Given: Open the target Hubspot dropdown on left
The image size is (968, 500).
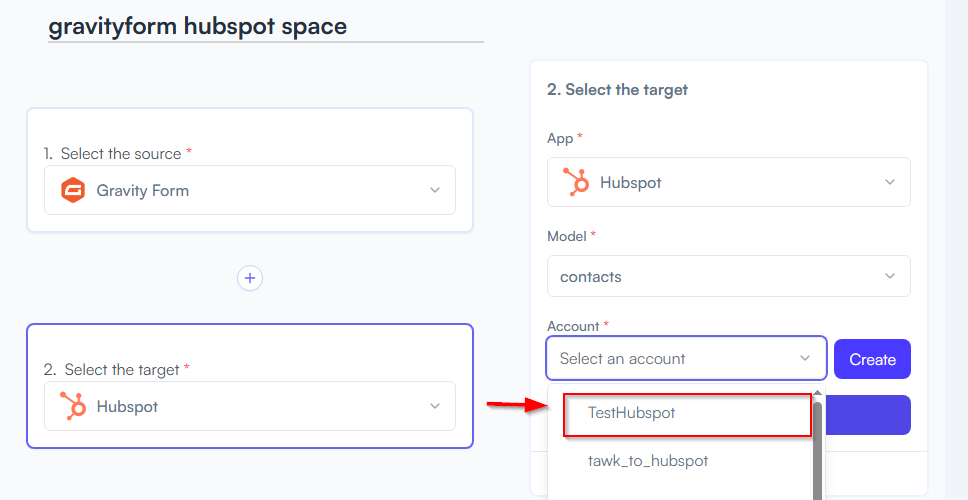Looking at the screenshot, I should tap(250, 406).
